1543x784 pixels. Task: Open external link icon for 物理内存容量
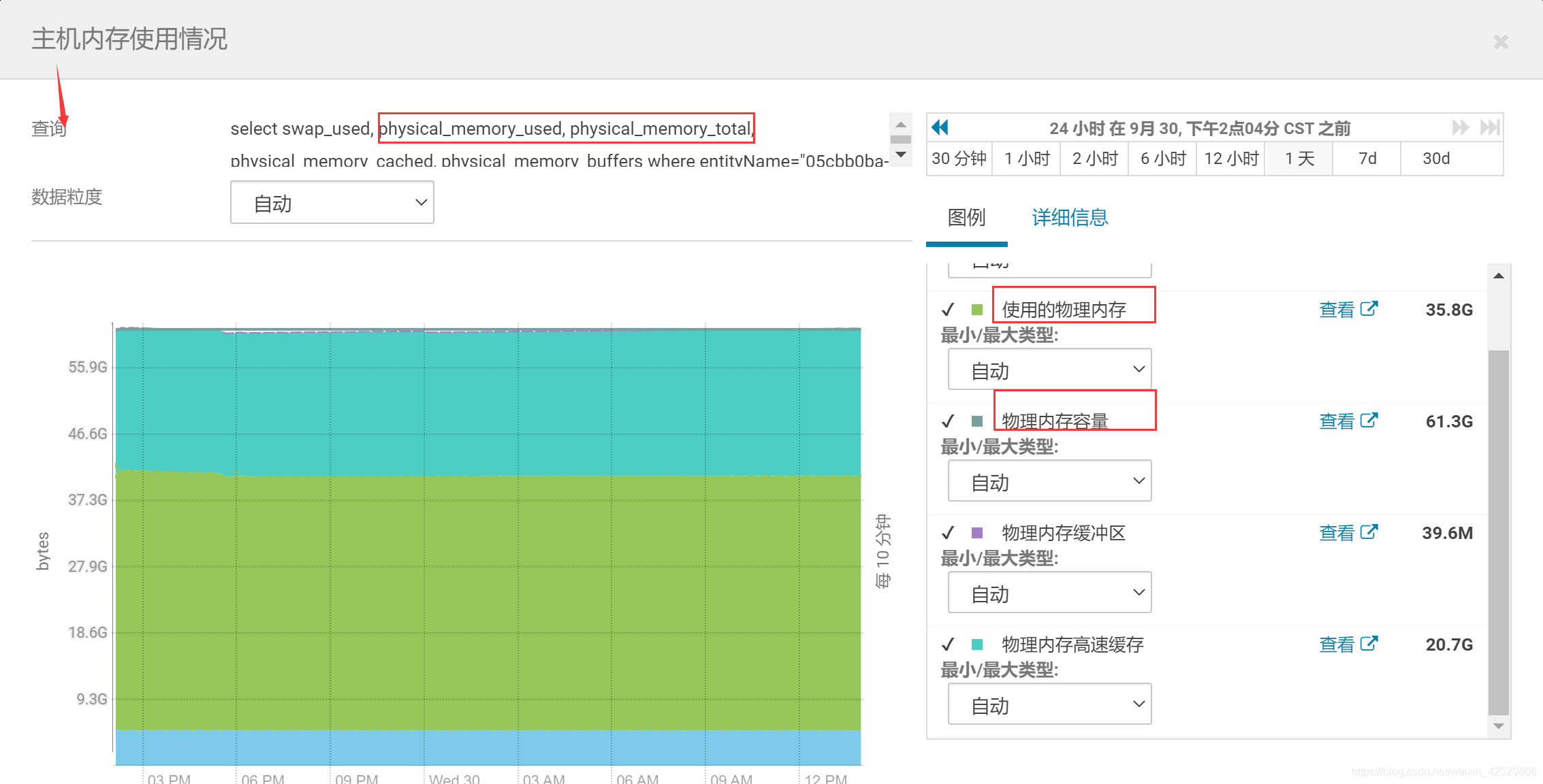[x=1369, y=421]
